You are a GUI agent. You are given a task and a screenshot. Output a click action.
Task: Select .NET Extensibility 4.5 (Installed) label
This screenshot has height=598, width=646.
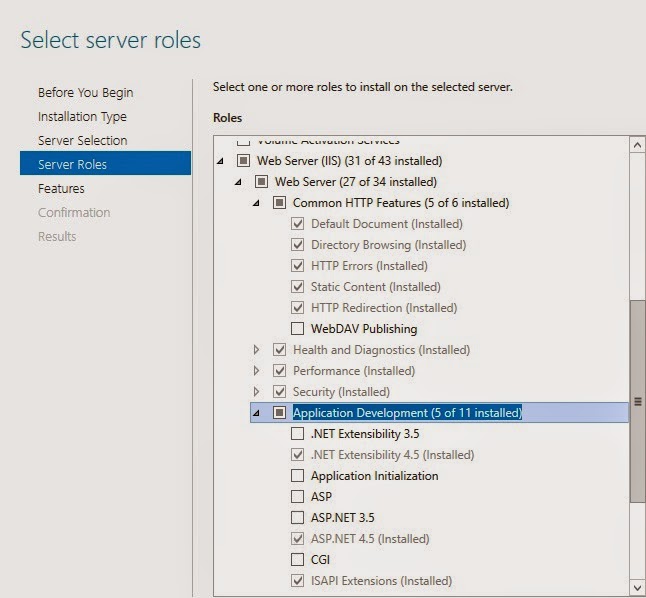pos(392,455)
